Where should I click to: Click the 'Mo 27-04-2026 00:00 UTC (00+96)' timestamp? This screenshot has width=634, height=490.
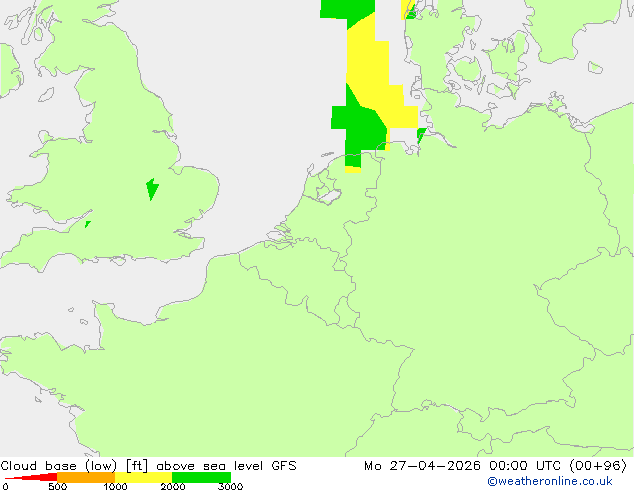pyautogui.click(x=495, y=466)
